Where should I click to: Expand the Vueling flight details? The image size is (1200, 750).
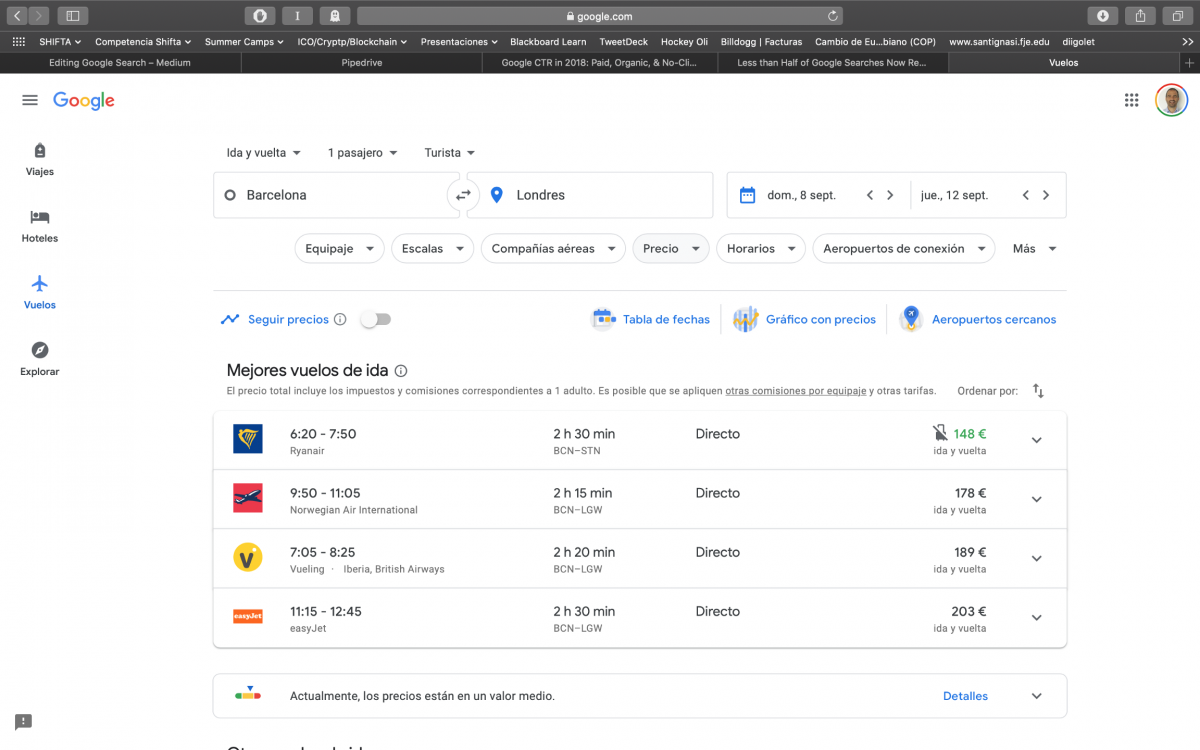(x=1036, y=559)
